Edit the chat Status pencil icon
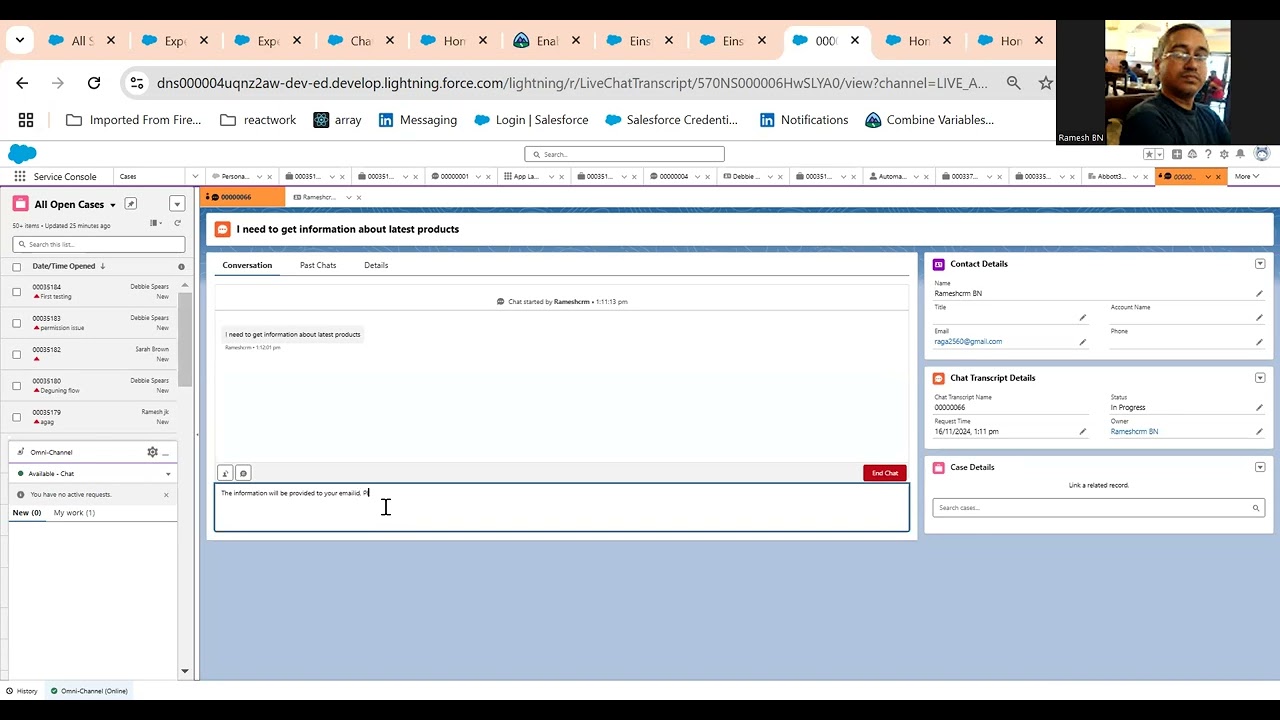 [x=1259, y=408]
